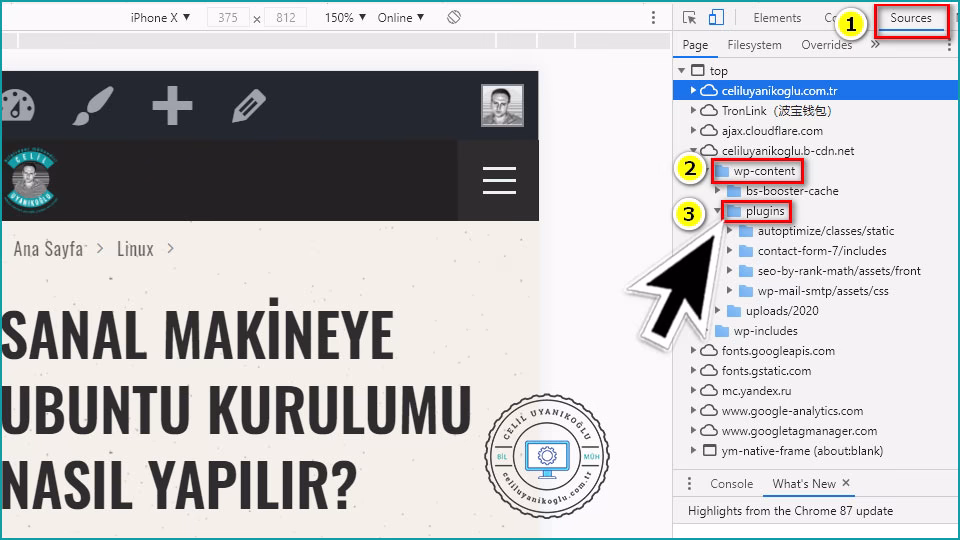Show more Sources pane tabs chevron

875,44
